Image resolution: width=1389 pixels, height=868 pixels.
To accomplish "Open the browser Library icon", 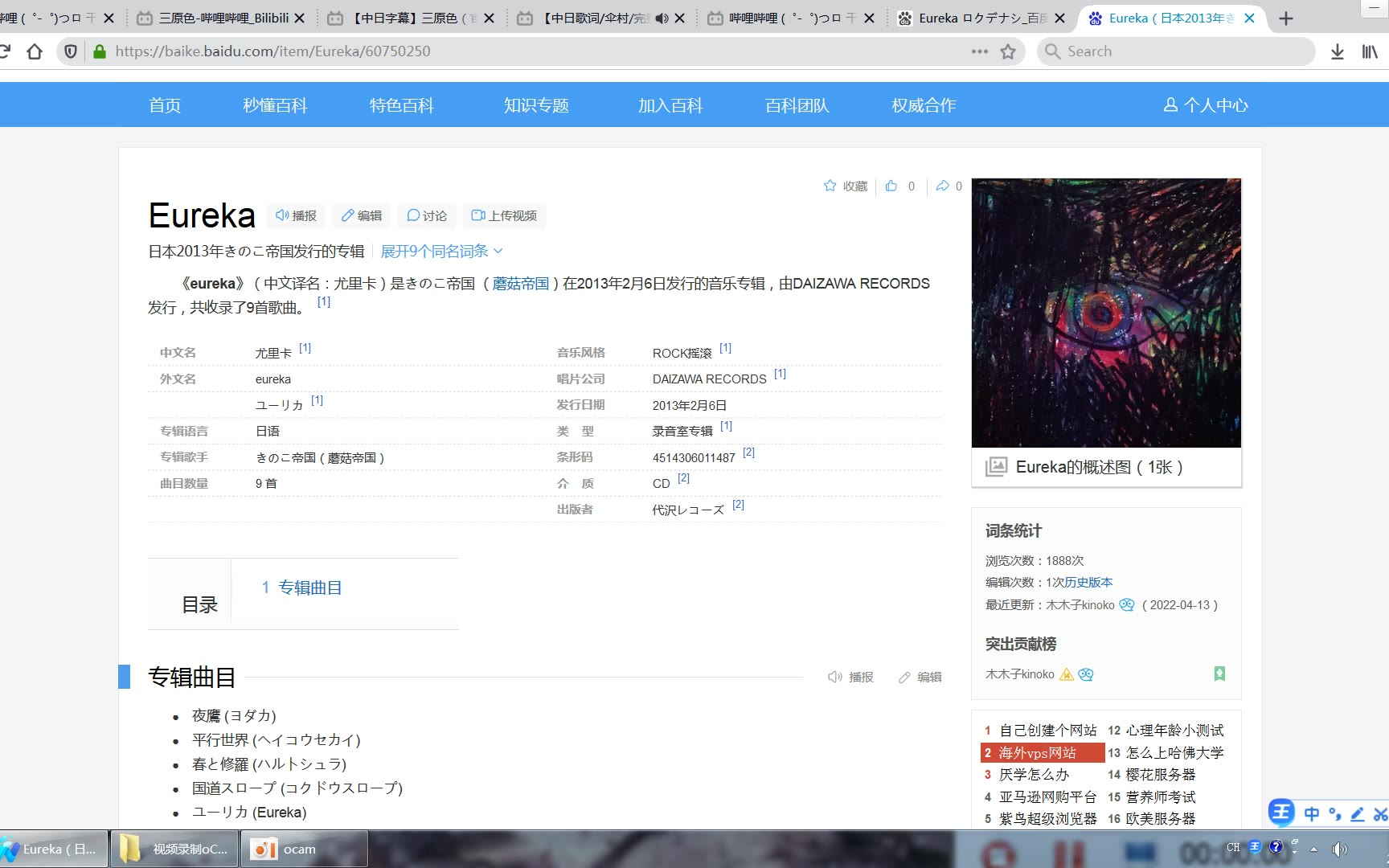I will point(1370,51).
